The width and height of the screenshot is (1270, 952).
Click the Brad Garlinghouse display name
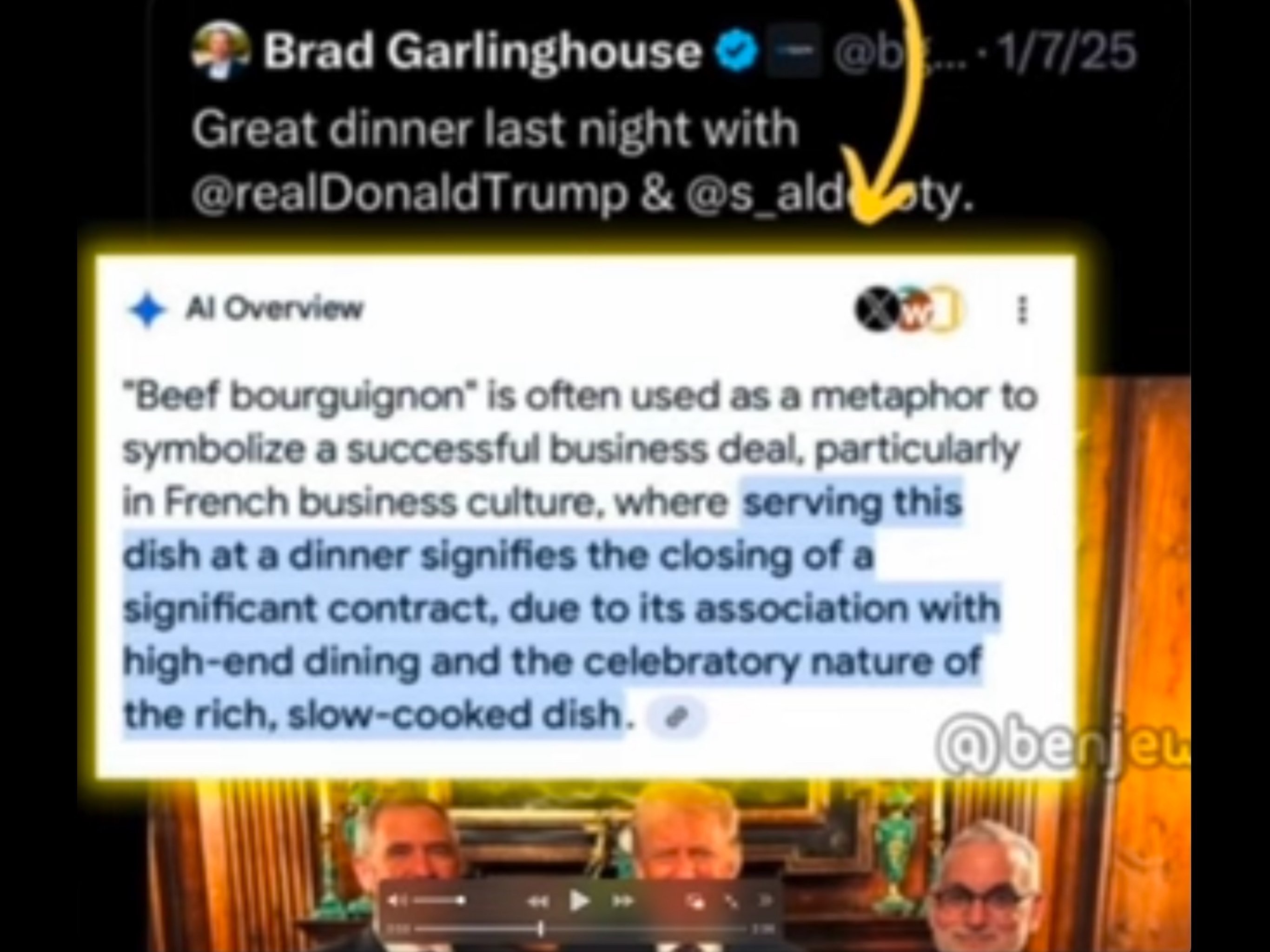pos(483,51)
